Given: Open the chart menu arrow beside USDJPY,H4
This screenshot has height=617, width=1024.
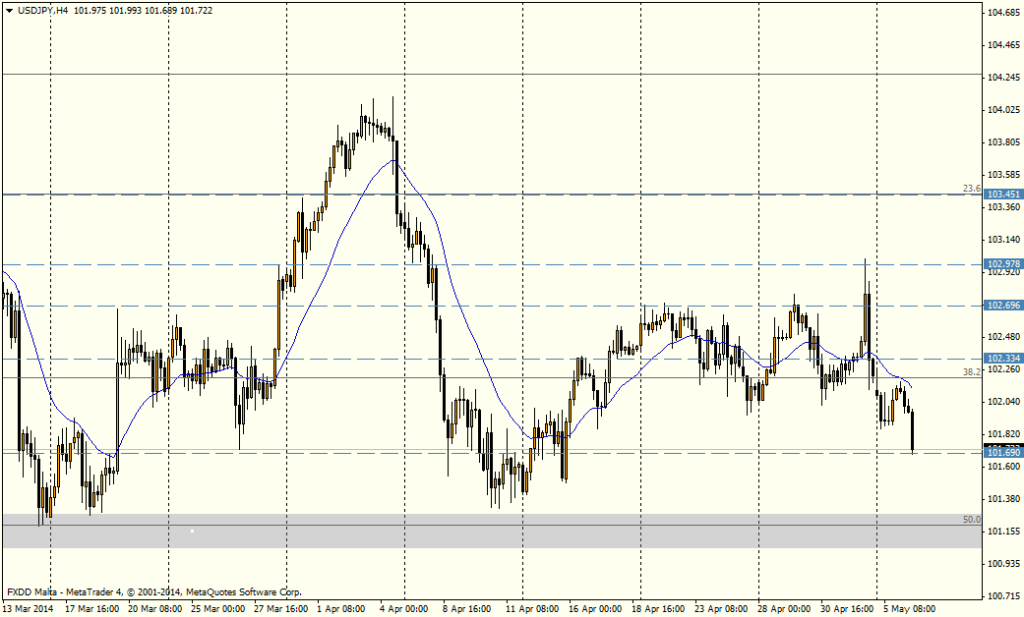Looking at the screenshot, I should (9, 9).
